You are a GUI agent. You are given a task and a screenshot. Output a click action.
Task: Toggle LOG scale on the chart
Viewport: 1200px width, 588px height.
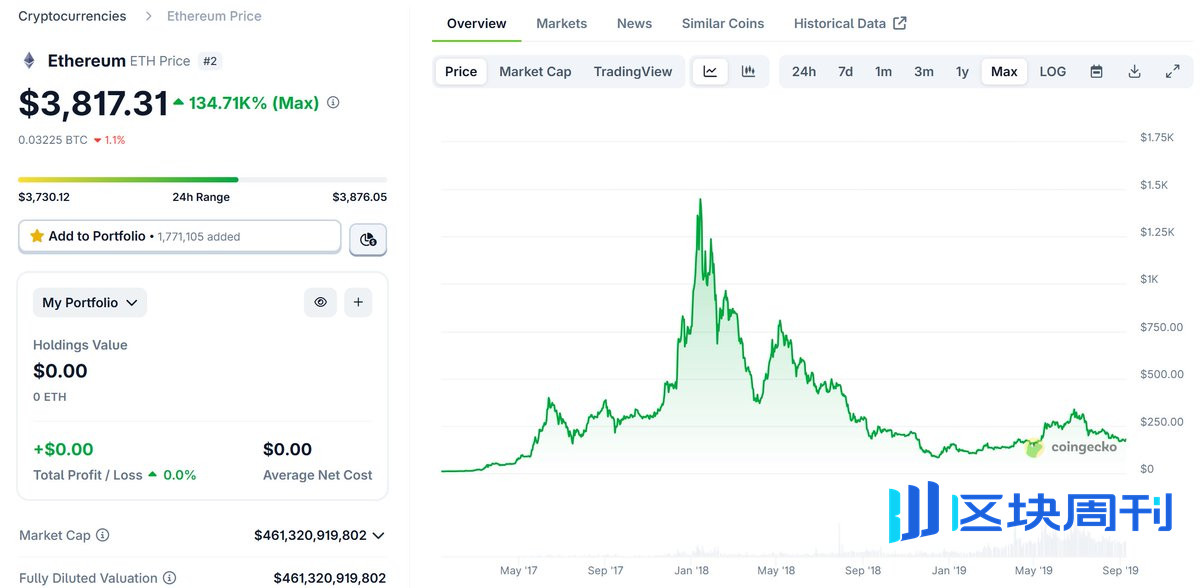[x=1053, y=71]
